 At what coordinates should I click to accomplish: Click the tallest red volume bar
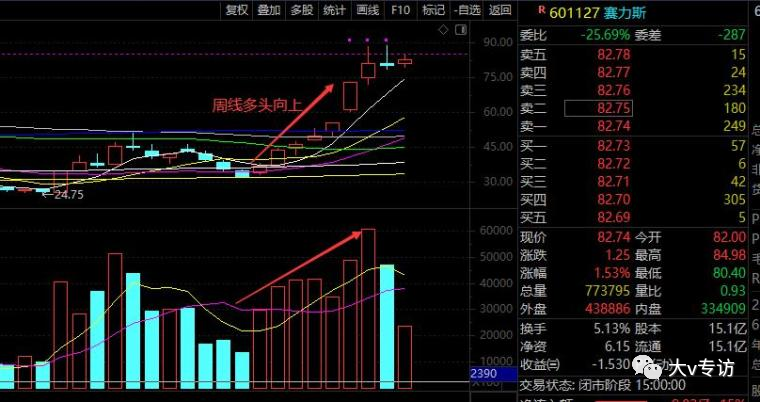click(368, 308)
